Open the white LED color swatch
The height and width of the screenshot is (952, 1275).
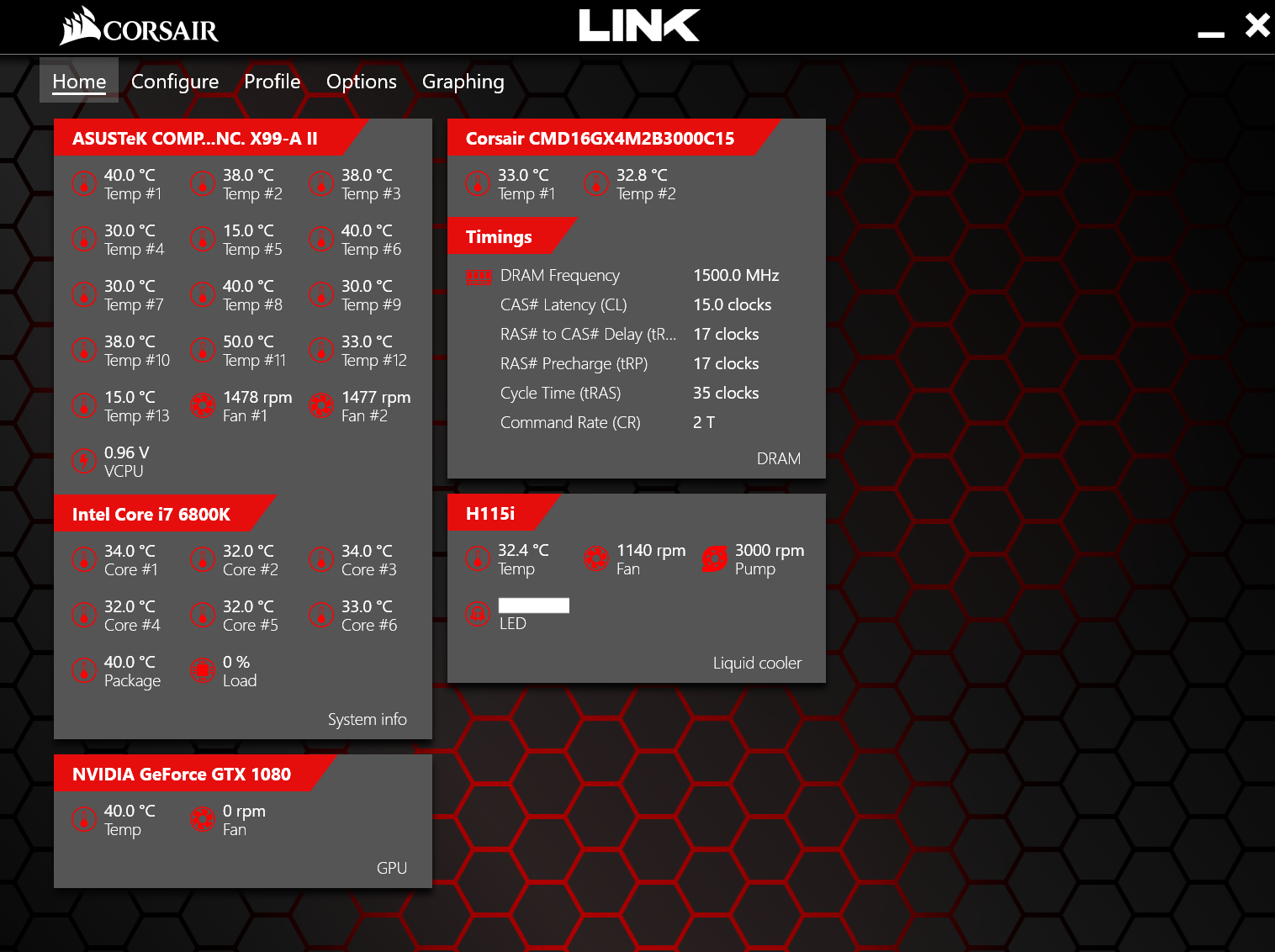534,606
